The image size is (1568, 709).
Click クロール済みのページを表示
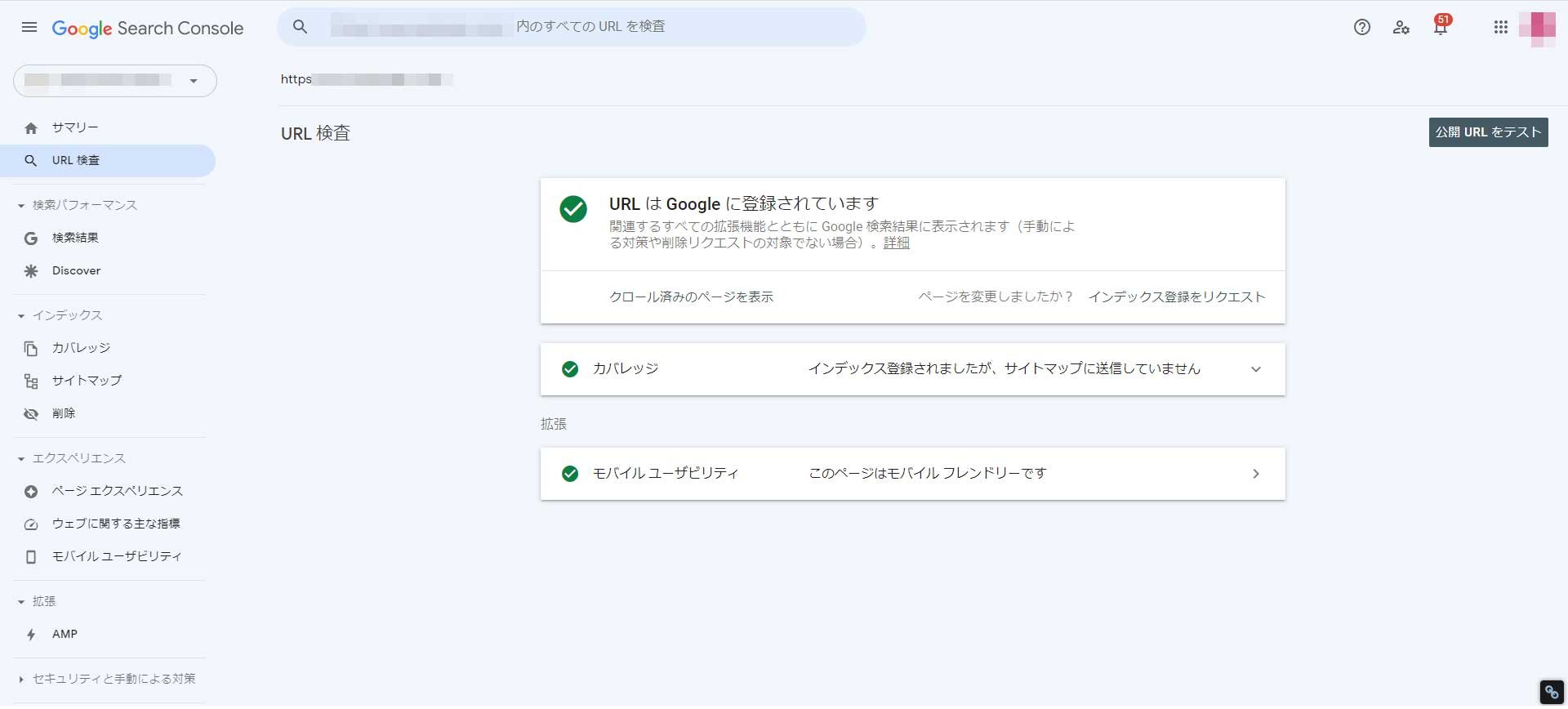click(691, 297)
